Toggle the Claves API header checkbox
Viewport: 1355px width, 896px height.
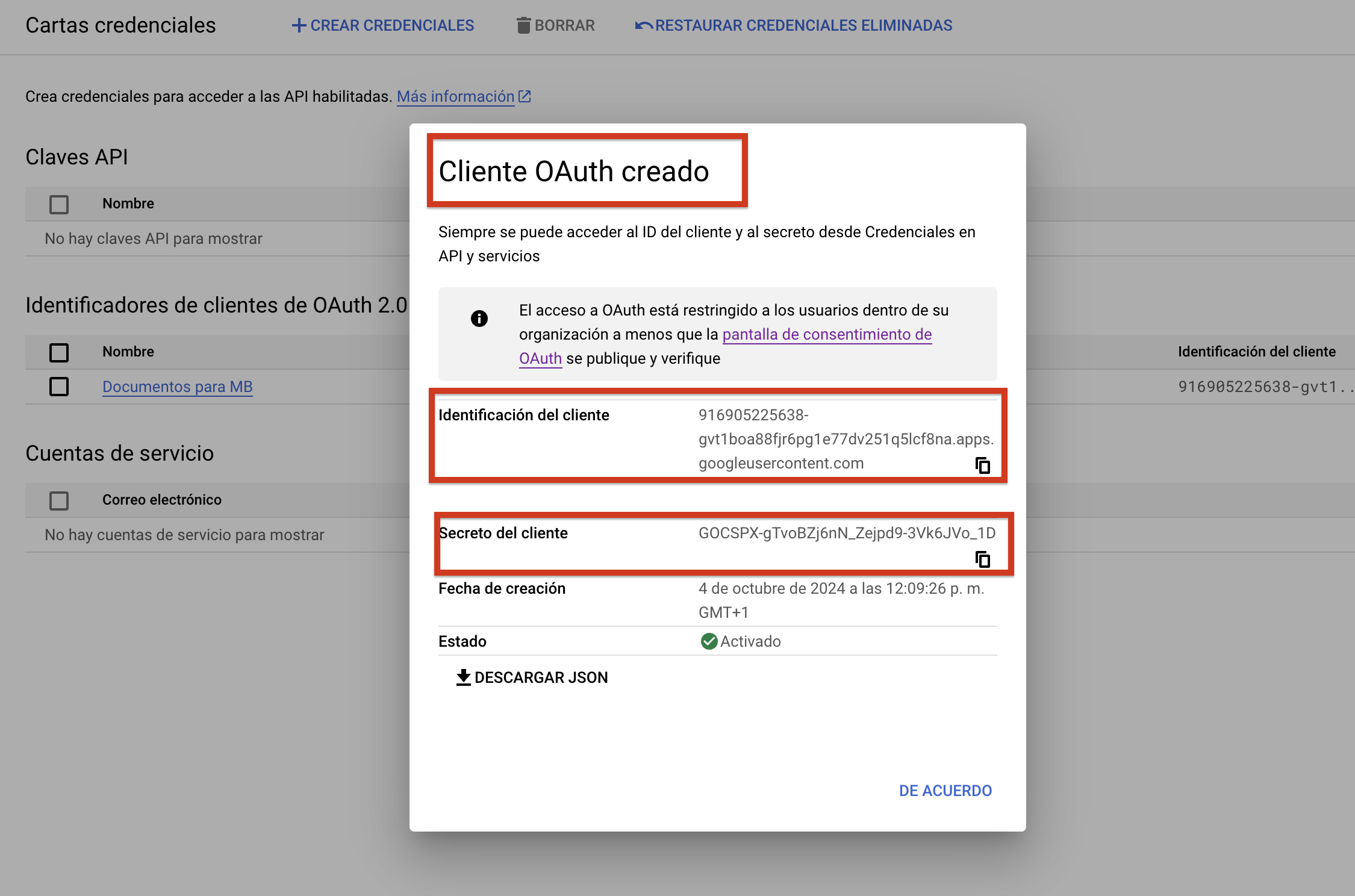pyautogui.click(x=59, y=204)
